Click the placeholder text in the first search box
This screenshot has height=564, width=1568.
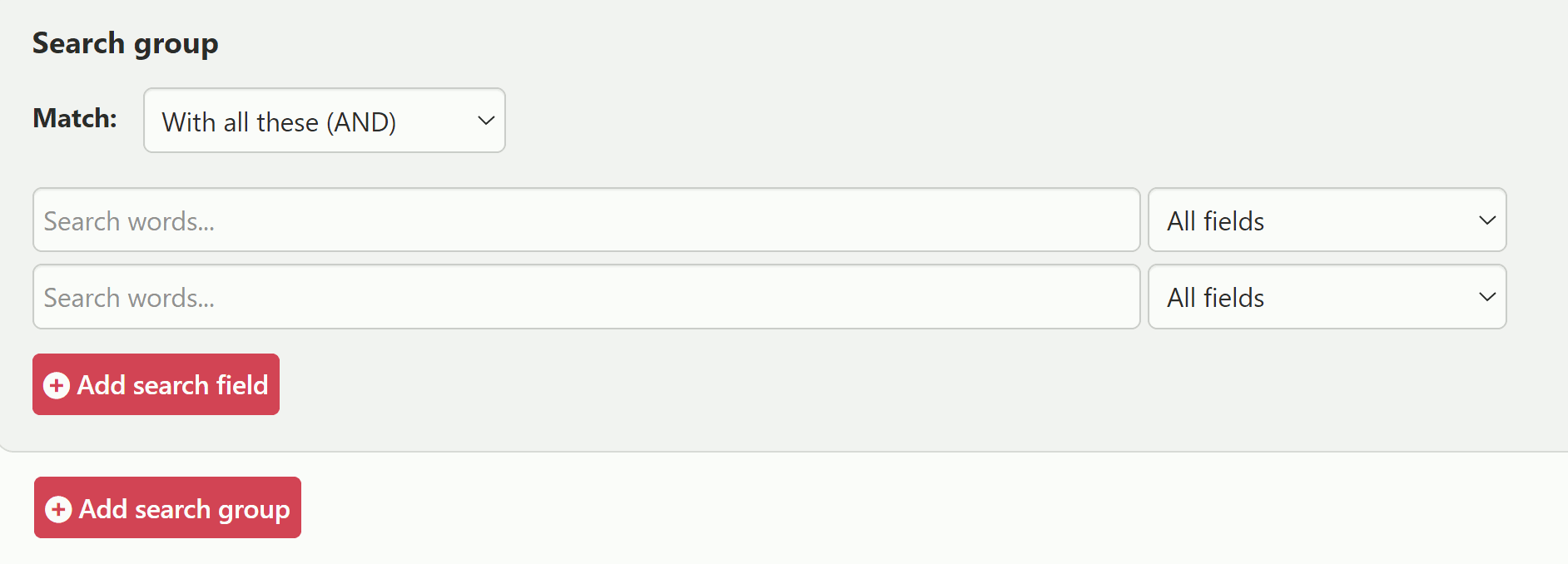(x=129, y=221)
